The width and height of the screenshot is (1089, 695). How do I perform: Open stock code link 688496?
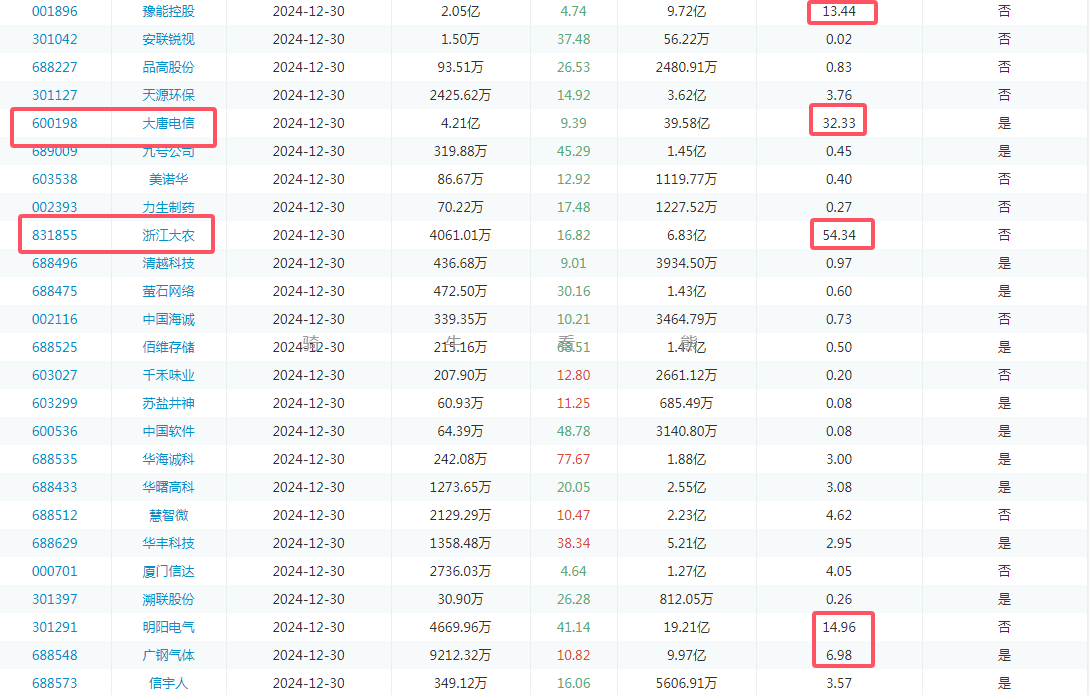pos(54,263)
